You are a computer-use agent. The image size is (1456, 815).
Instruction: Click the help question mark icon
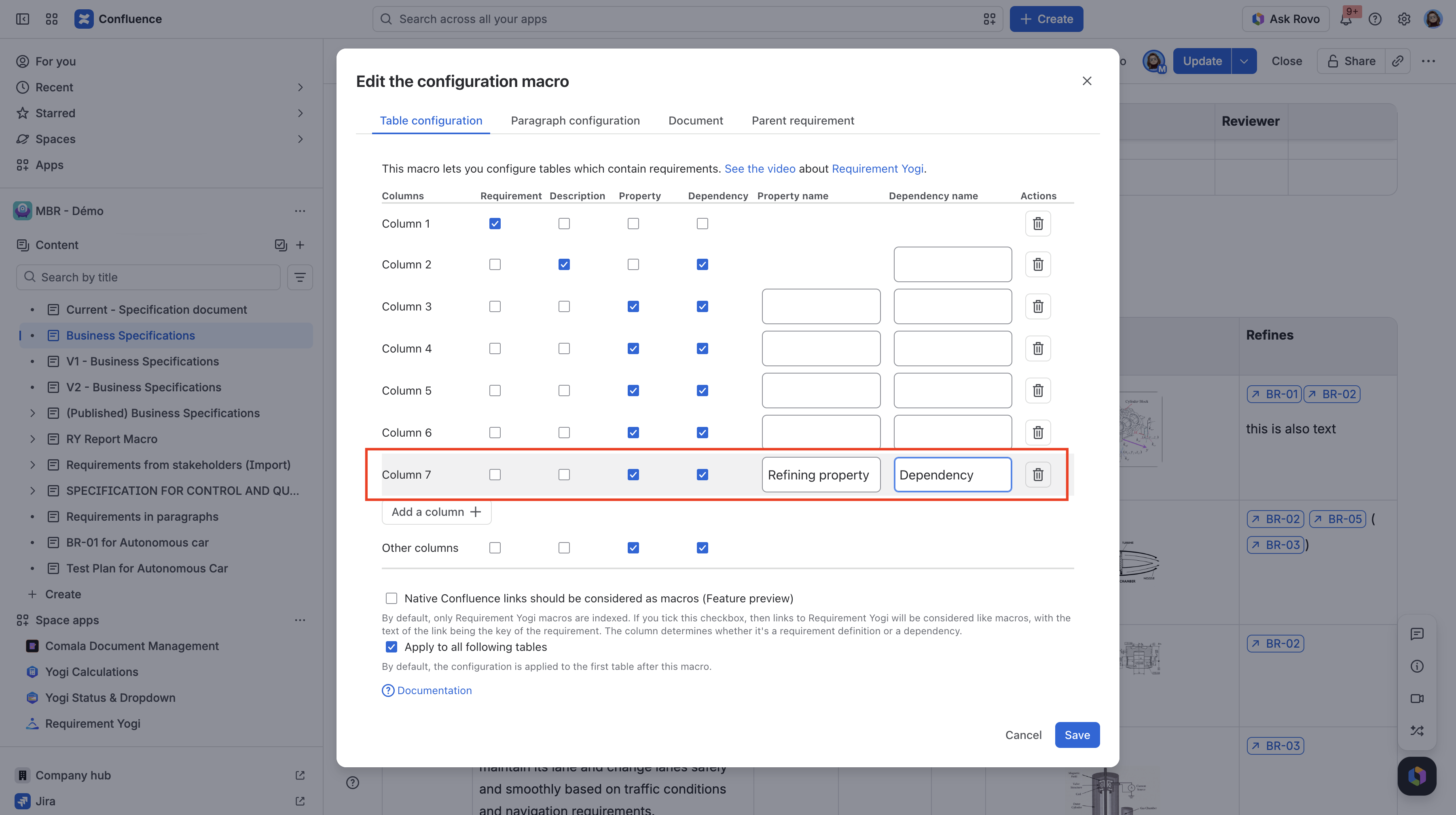click(x=1375, y=19)
